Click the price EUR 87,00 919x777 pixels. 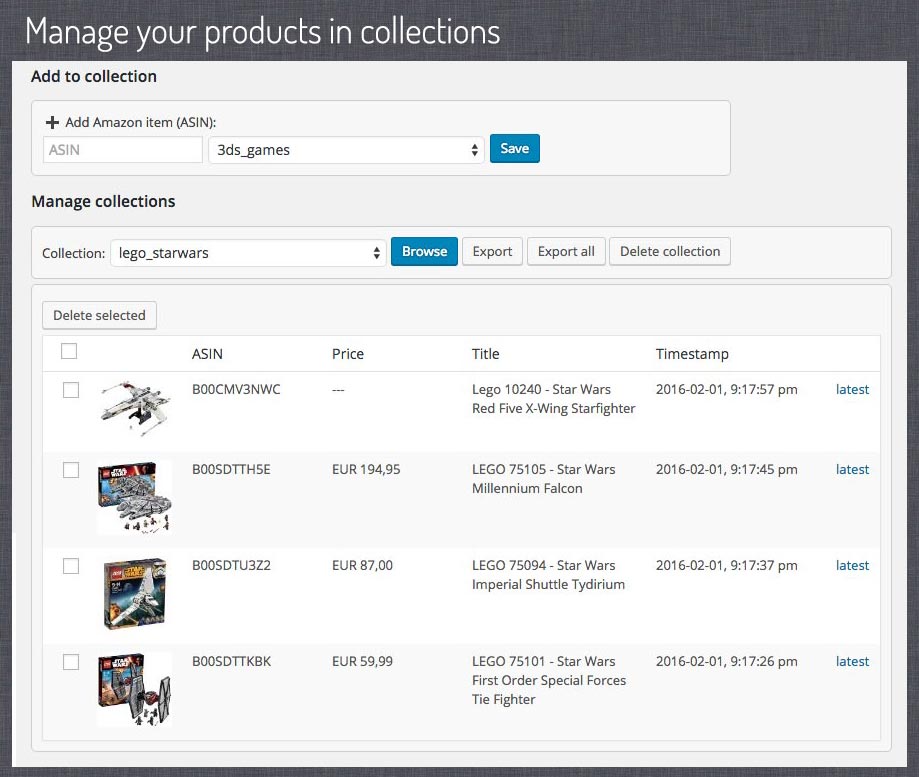[x=362, y=565]
